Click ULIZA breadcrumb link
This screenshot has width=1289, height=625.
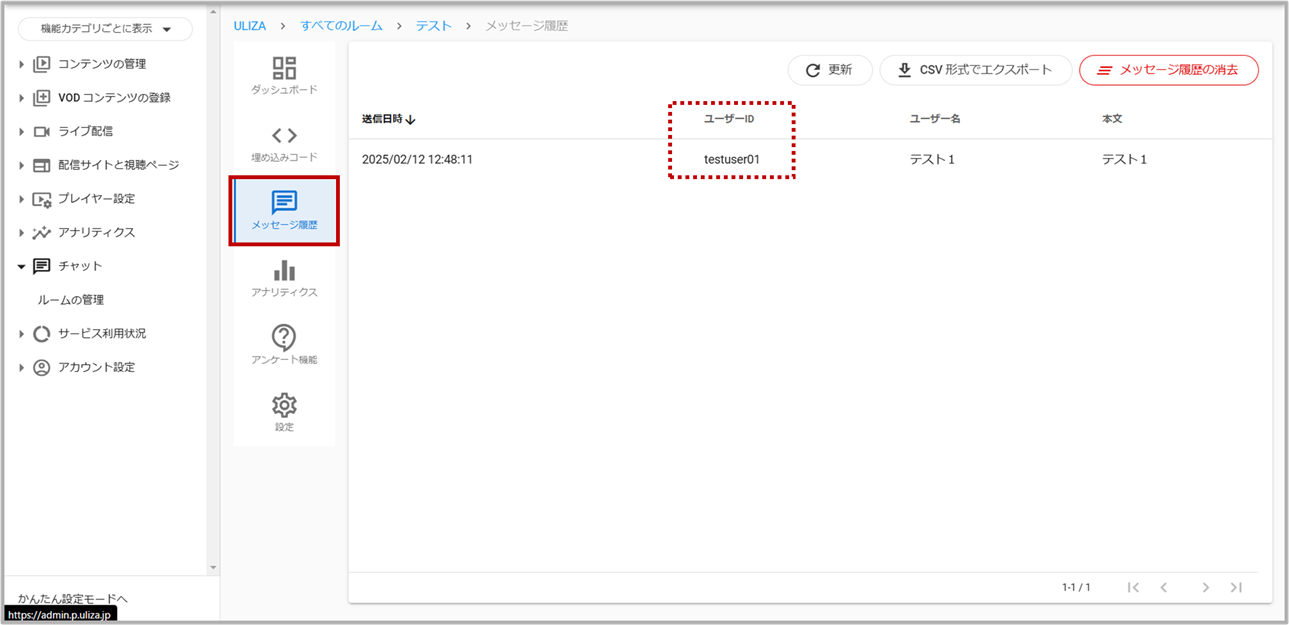point(250,26)
